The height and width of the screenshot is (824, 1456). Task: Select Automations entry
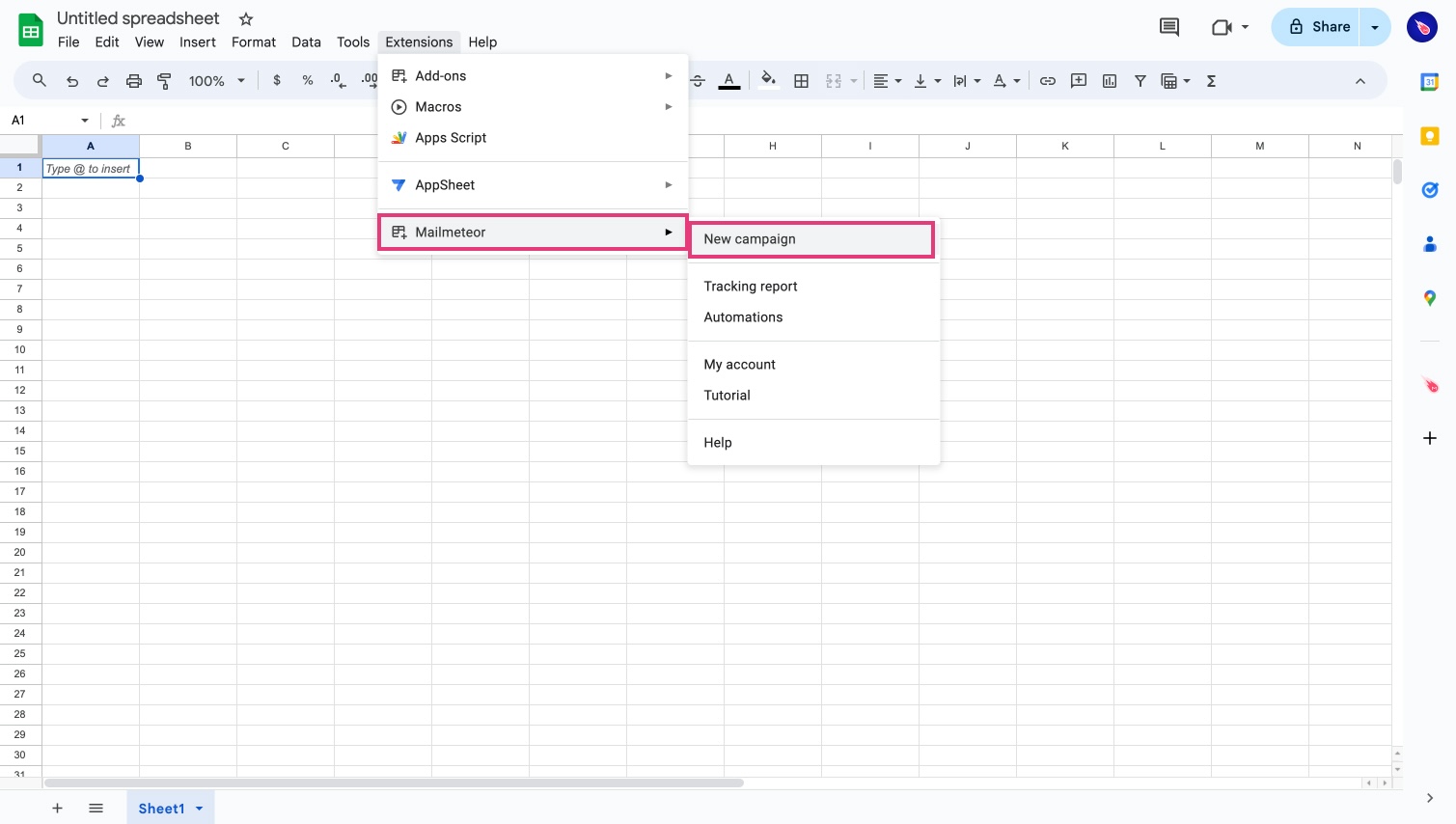(813, 317)
